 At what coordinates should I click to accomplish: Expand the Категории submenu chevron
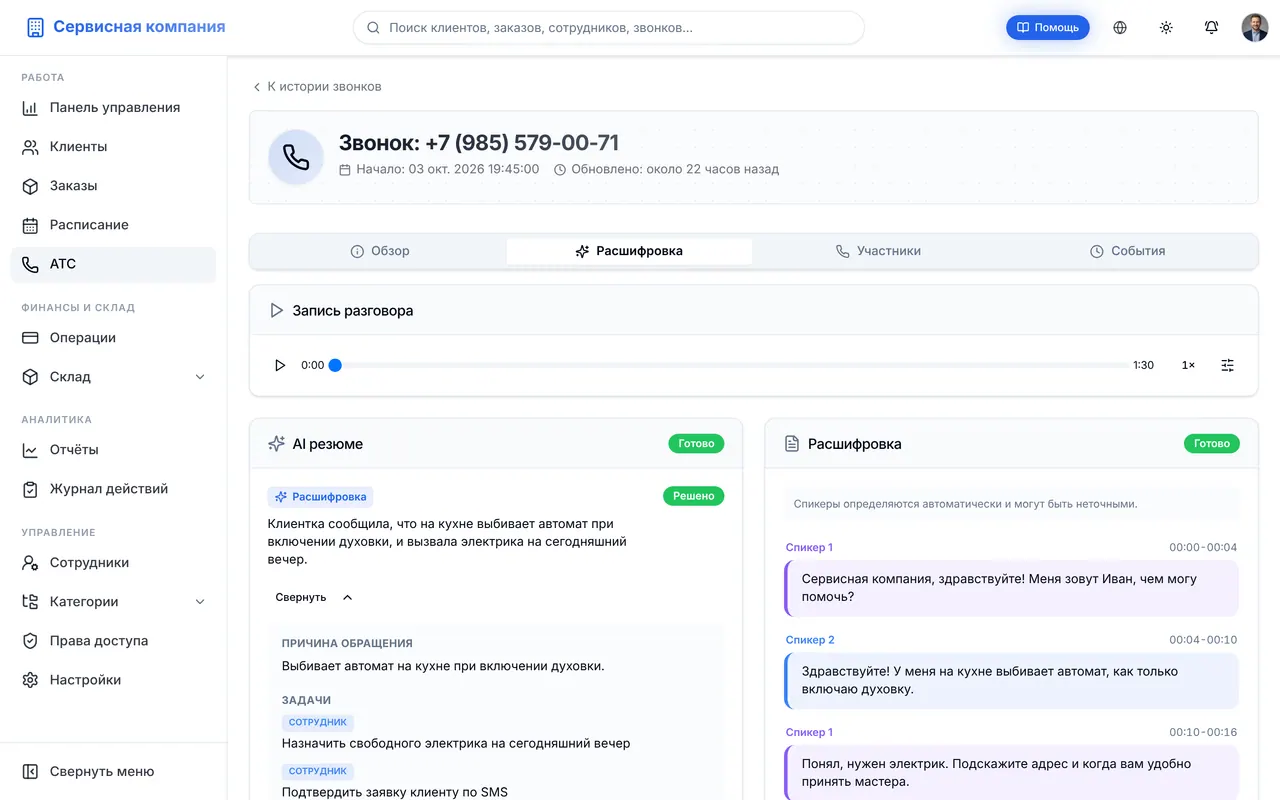point(200,602)
